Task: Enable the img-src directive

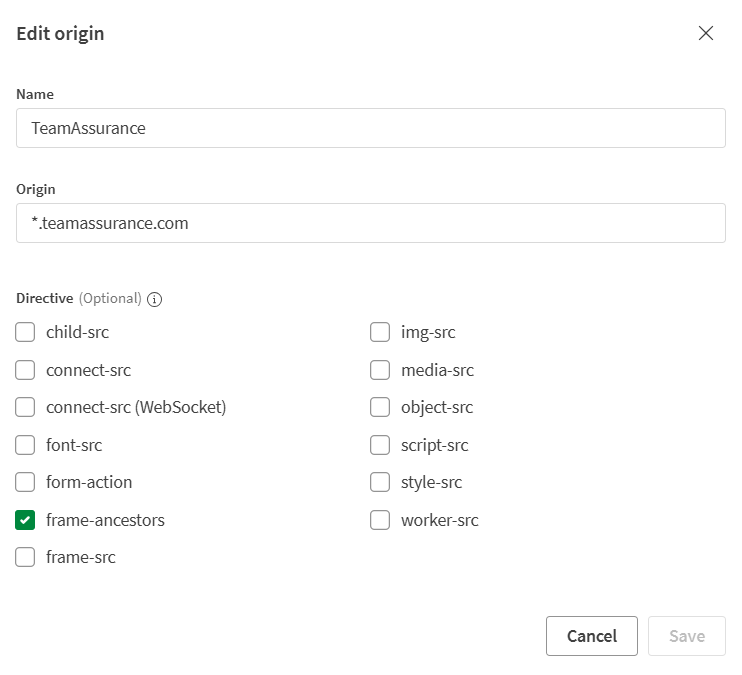Action: click(380, 332)
